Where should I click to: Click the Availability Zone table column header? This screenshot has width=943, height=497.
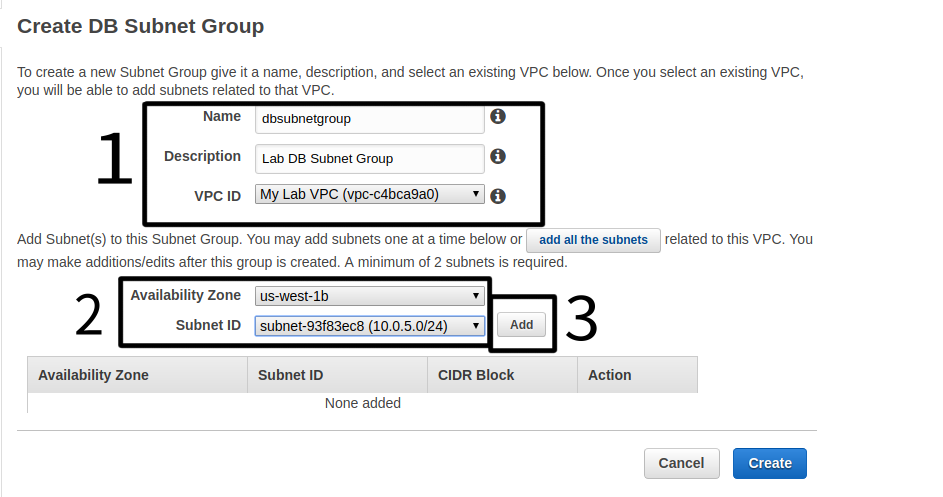pyautogui.click(x=93, y=375)
